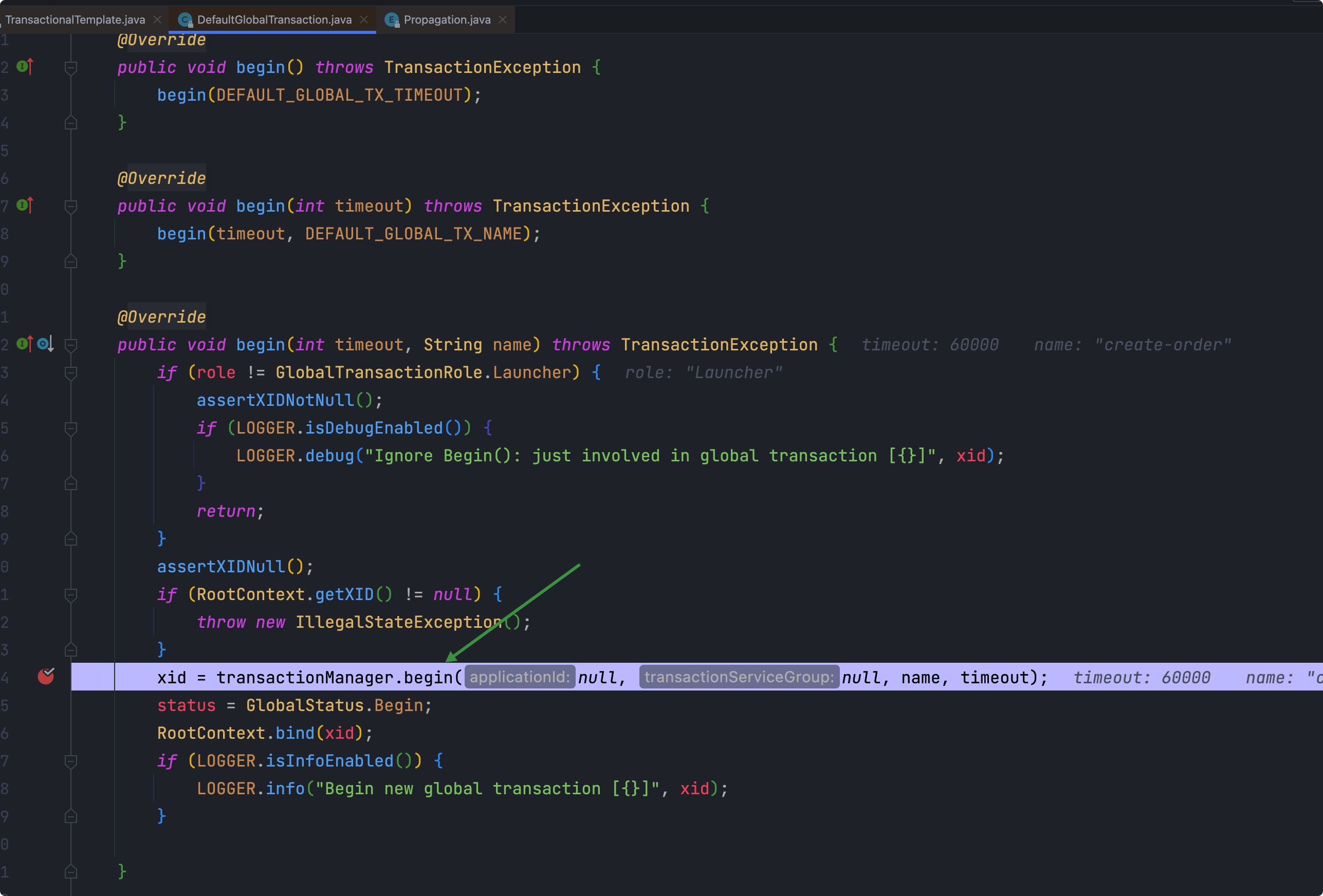Click the step-into target icon in the gutter
Screen dimensions: 1323x896
(45, 344)
